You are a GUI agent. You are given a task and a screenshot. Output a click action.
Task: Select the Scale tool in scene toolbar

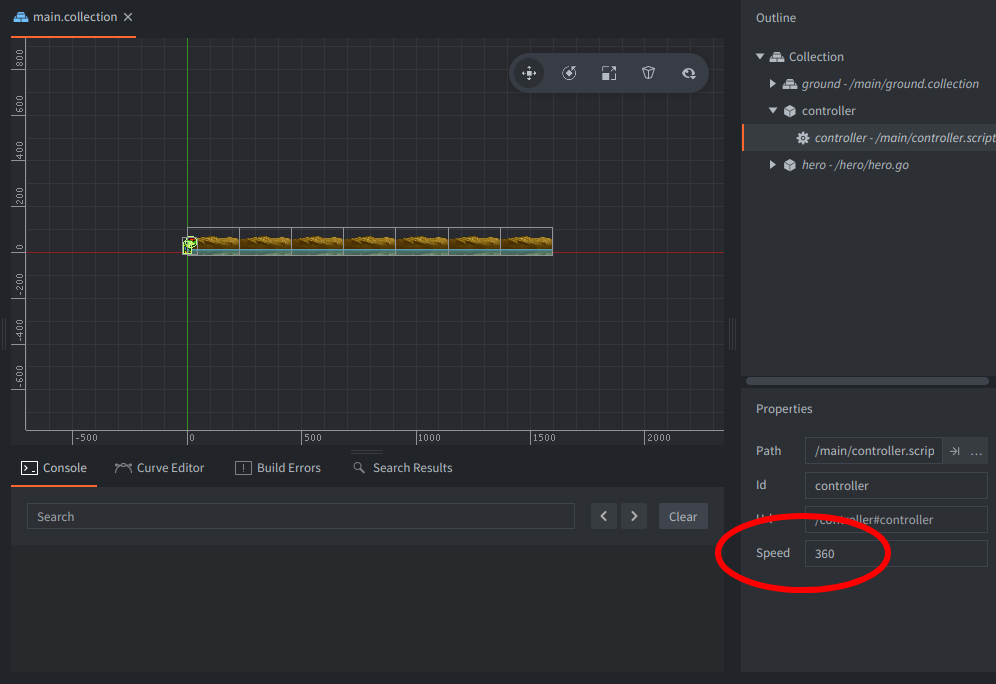pos(609,73)
